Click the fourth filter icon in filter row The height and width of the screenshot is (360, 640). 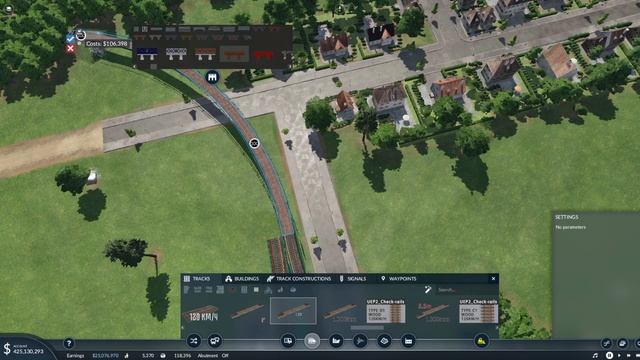pyautogui.click(x=220, y=290)
